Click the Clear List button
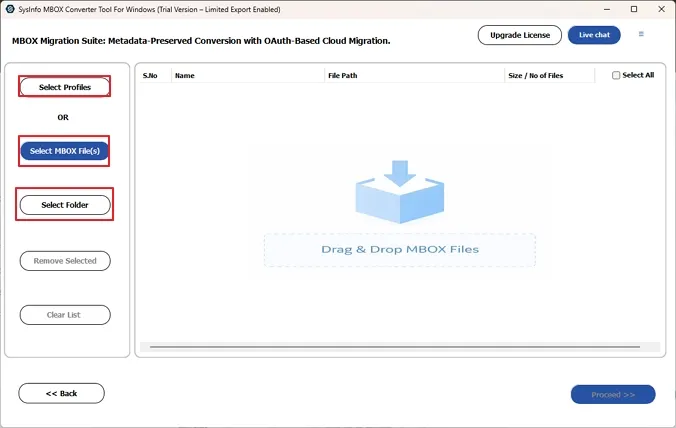Viewport: 676px width, 428px height. (65, 315)
